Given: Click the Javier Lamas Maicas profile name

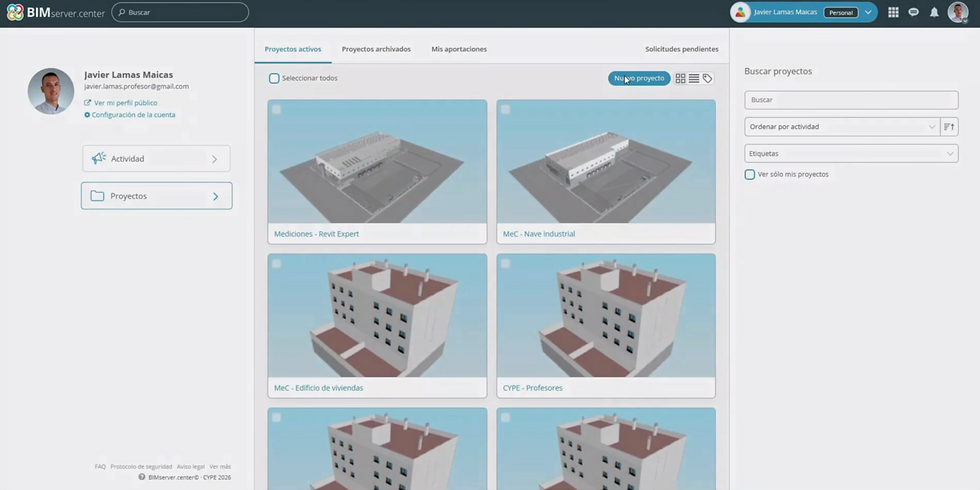Looking at the screenshot, I should point(129,75).
